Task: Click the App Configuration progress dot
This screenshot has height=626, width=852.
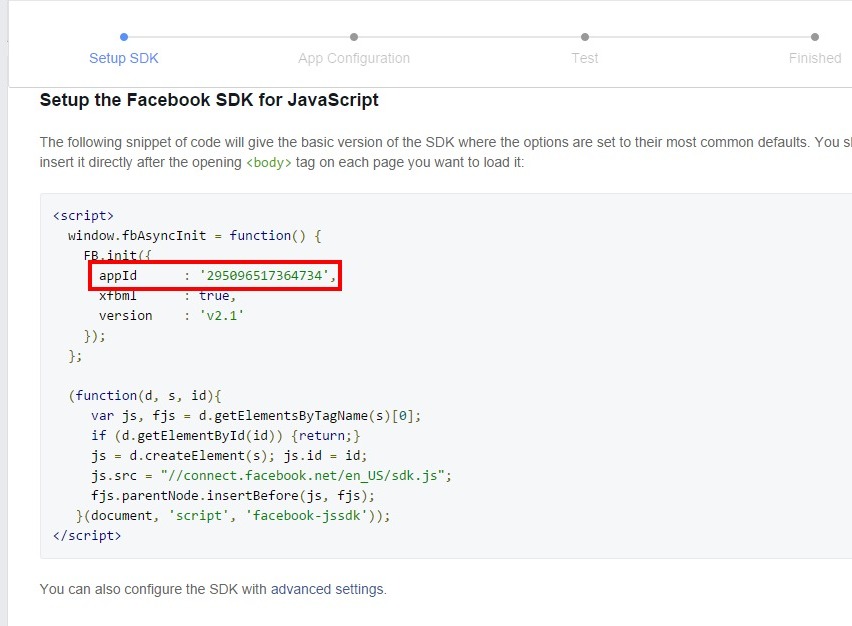Action: point(354,37)
